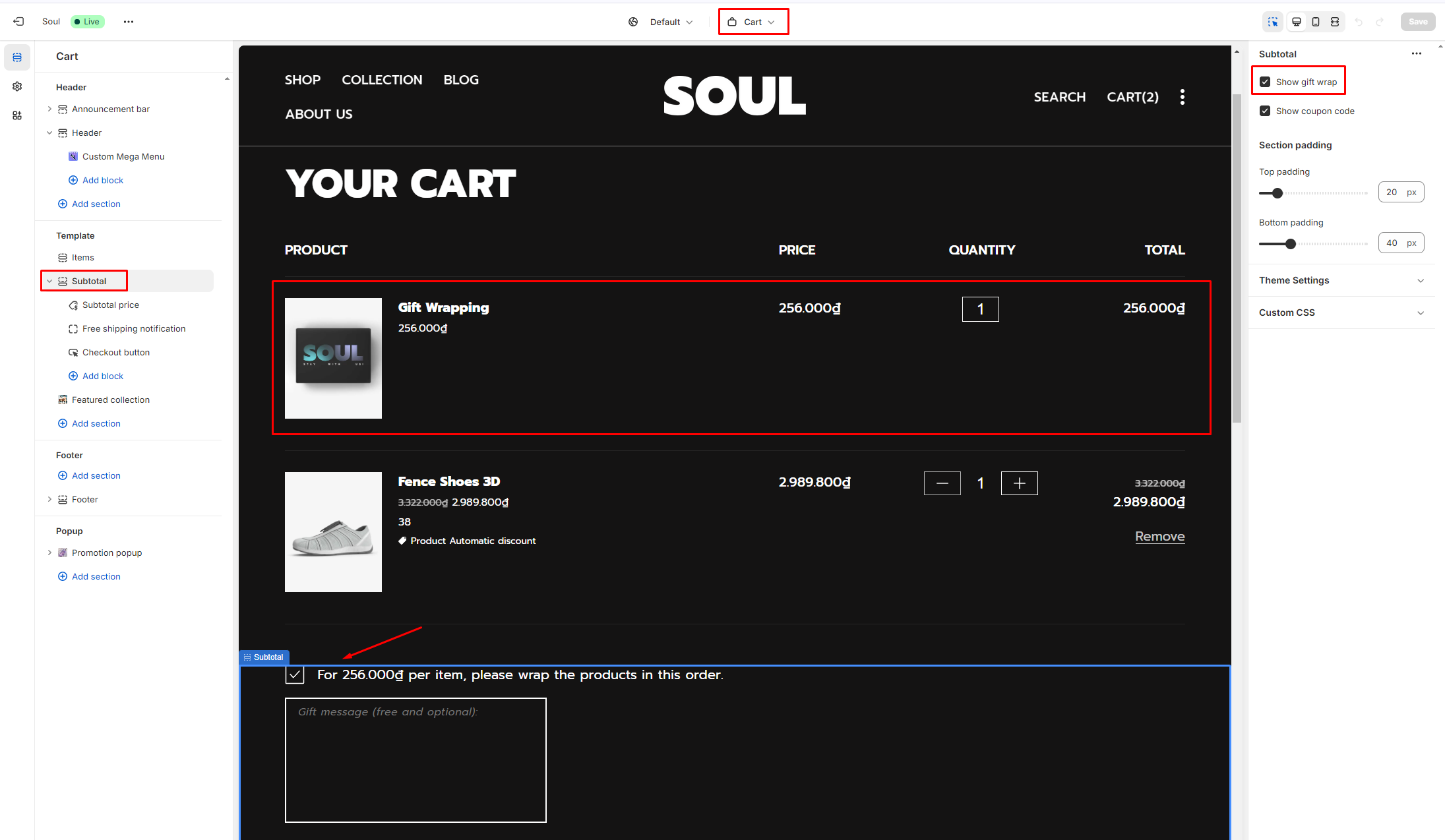Screen dimensions: 1445x840
Task: Open the Cart template dropdown
Action: [x=753, y=22]
